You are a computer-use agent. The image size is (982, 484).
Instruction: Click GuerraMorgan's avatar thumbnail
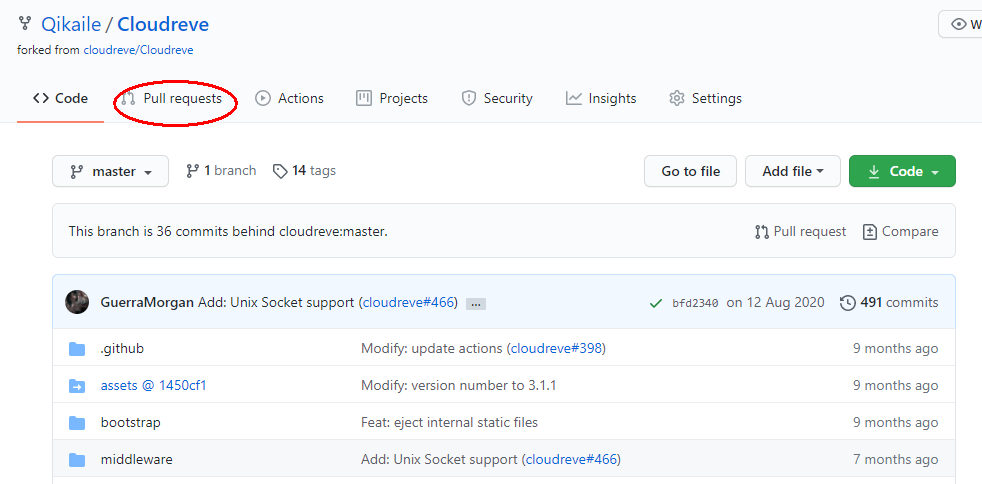point(77,302)
